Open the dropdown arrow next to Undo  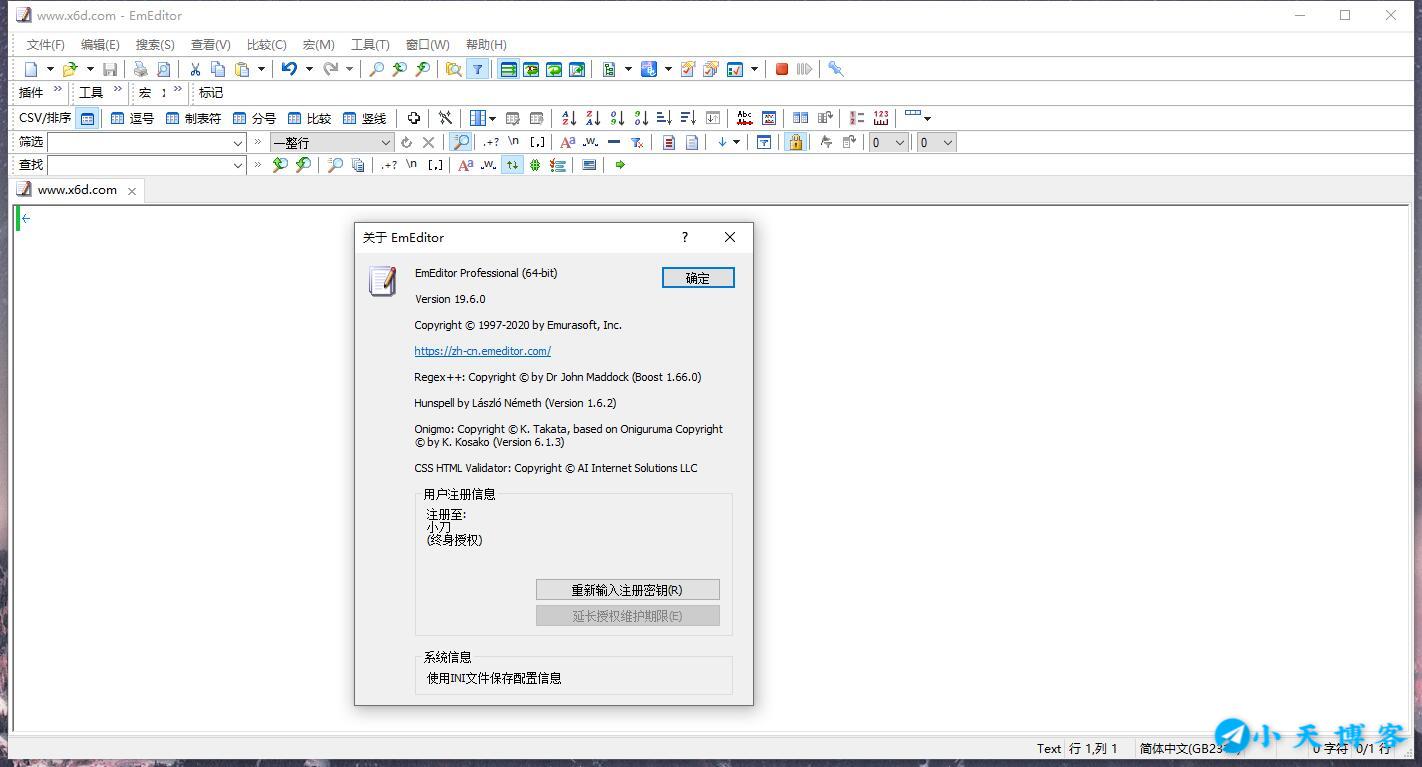click(309, 69)
